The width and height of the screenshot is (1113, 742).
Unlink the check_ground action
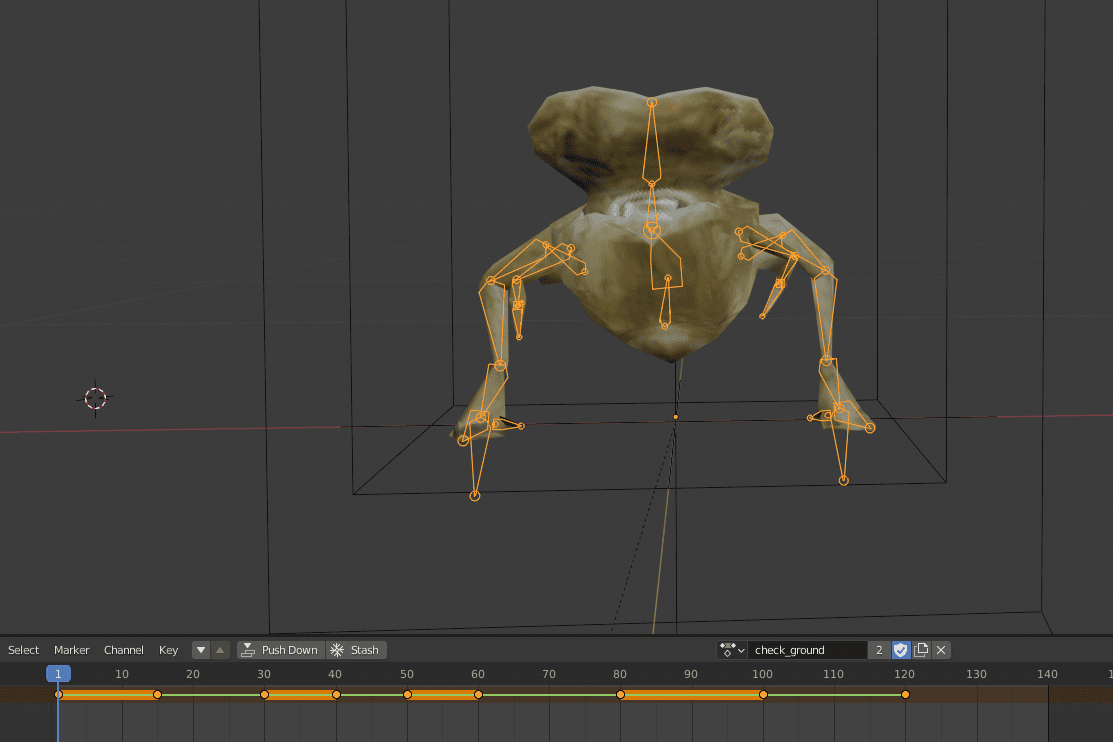(x=941, y=650)
